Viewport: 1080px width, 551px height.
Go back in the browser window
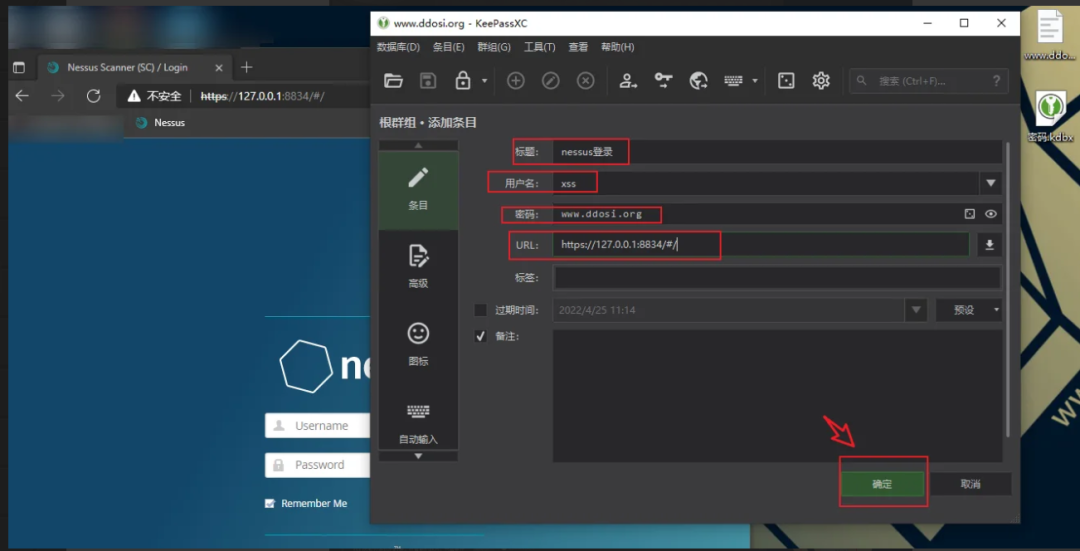22,96
